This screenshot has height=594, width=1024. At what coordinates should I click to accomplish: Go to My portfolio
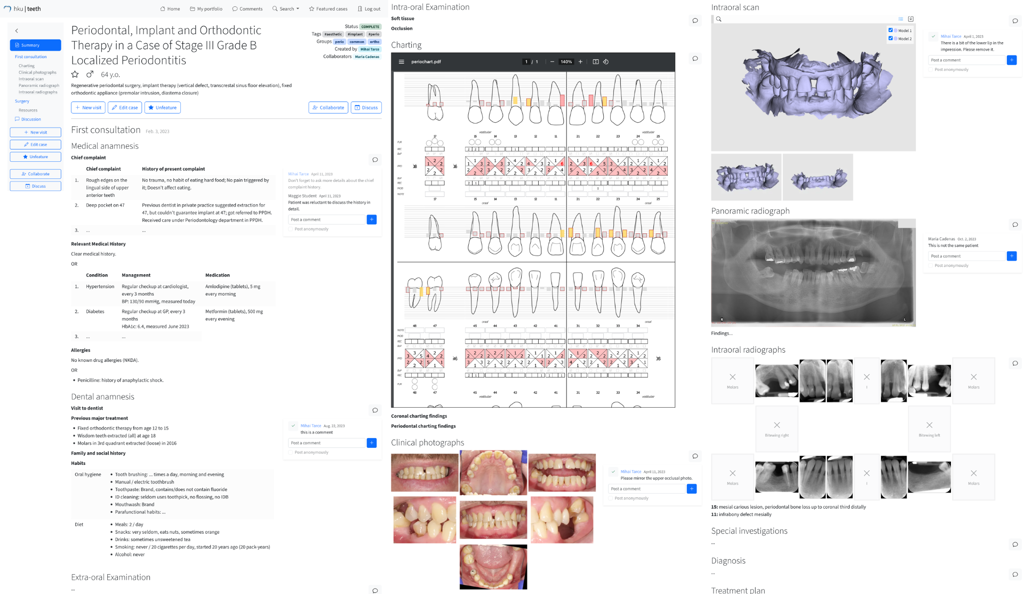tap(207, 9)
